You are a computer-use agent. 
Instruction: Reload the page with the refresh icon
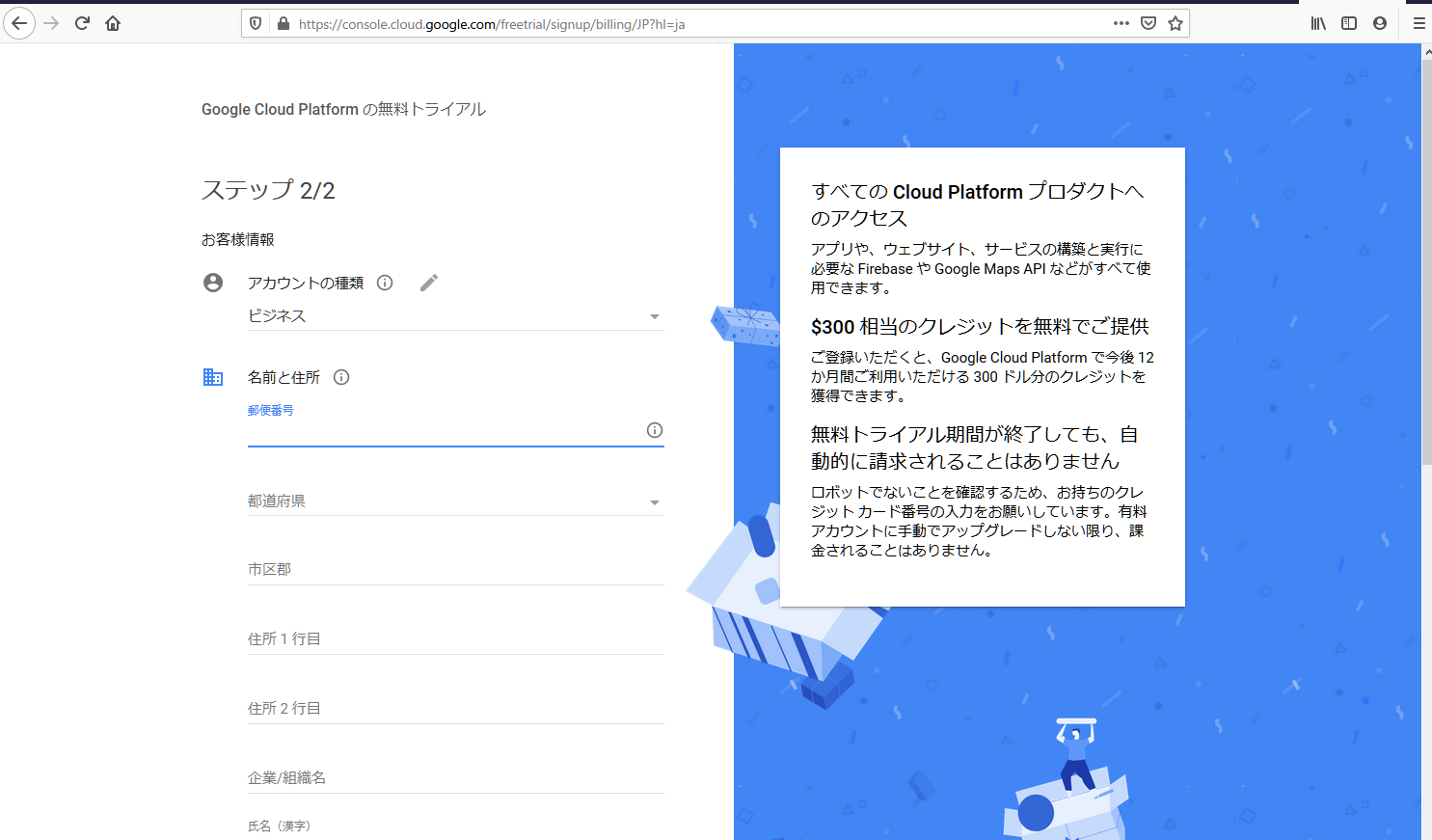click(x=82, y=23)
